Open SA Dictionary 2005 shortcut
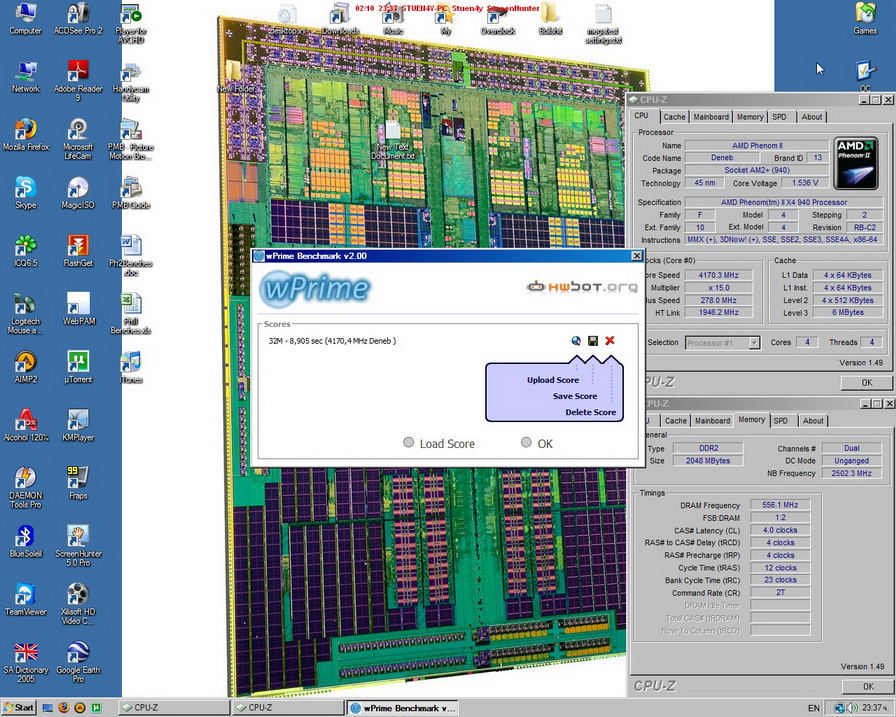Image resolution: width=896 pixels, height=717 pixels. pyautogui.click(x=26, y=662)
